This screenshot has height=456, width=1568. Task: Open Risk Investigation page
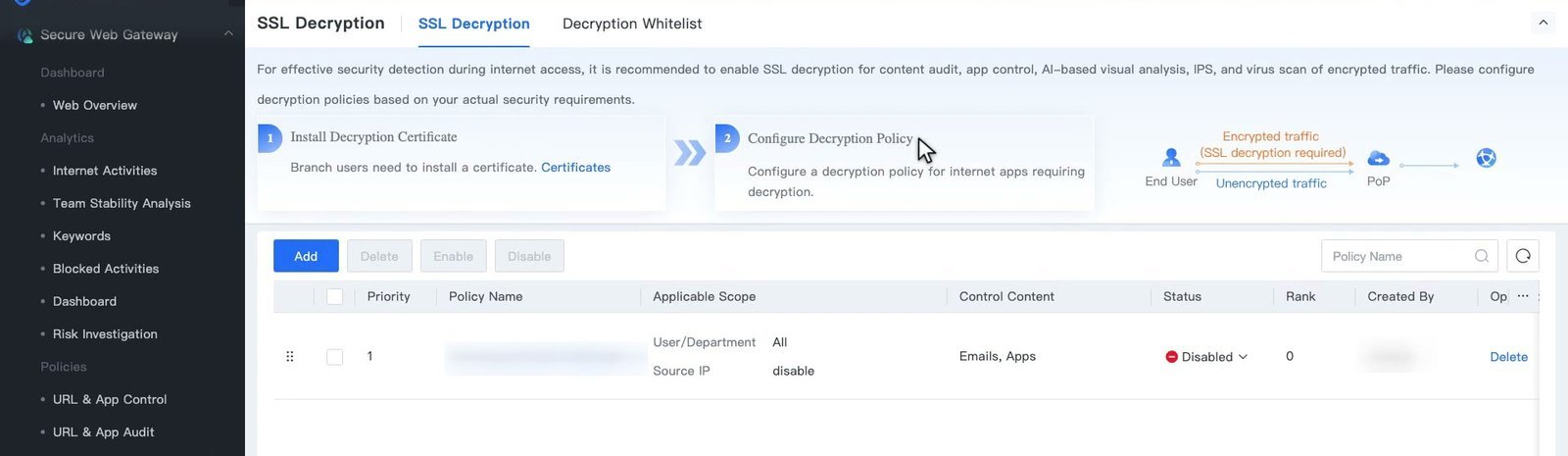coord(105,334)
